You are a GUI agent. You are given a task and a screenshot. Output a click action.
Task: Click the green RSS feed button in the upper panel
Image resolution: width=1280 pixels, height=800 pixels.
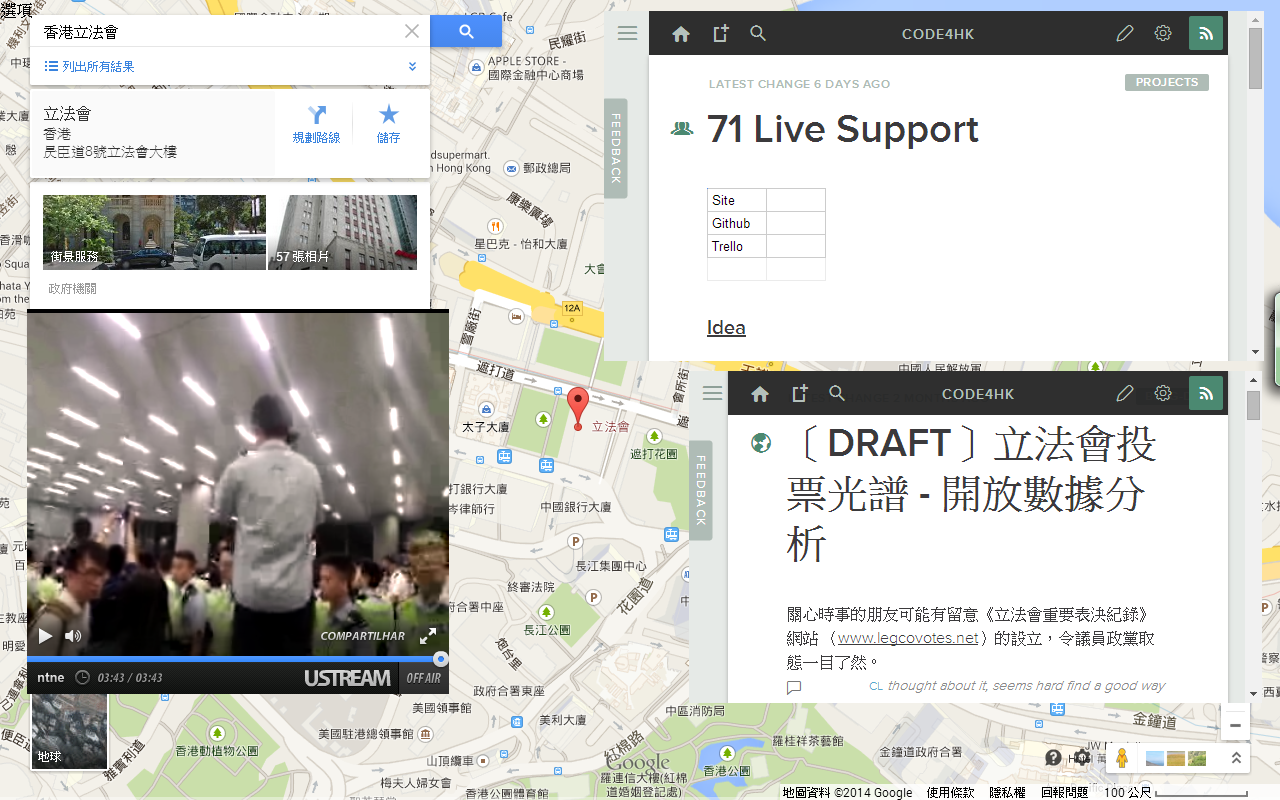pyautogui.click(x=1206, y=34)
